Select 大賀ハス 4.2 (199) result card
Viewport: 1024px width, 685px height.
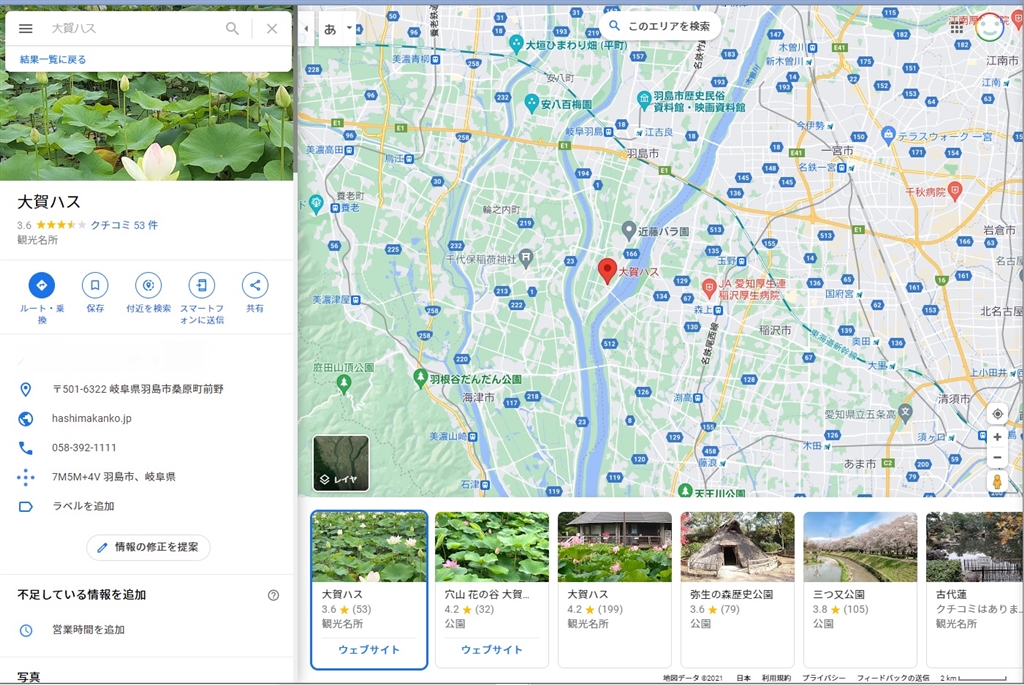click(x=615, y=590)
